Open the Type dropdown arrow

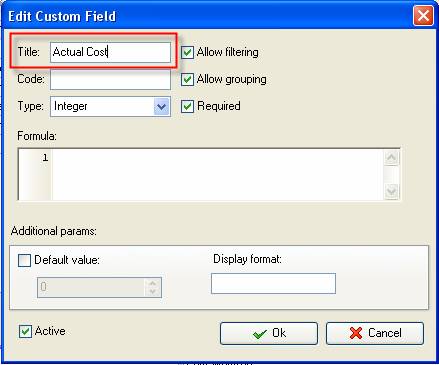[162, 107]
